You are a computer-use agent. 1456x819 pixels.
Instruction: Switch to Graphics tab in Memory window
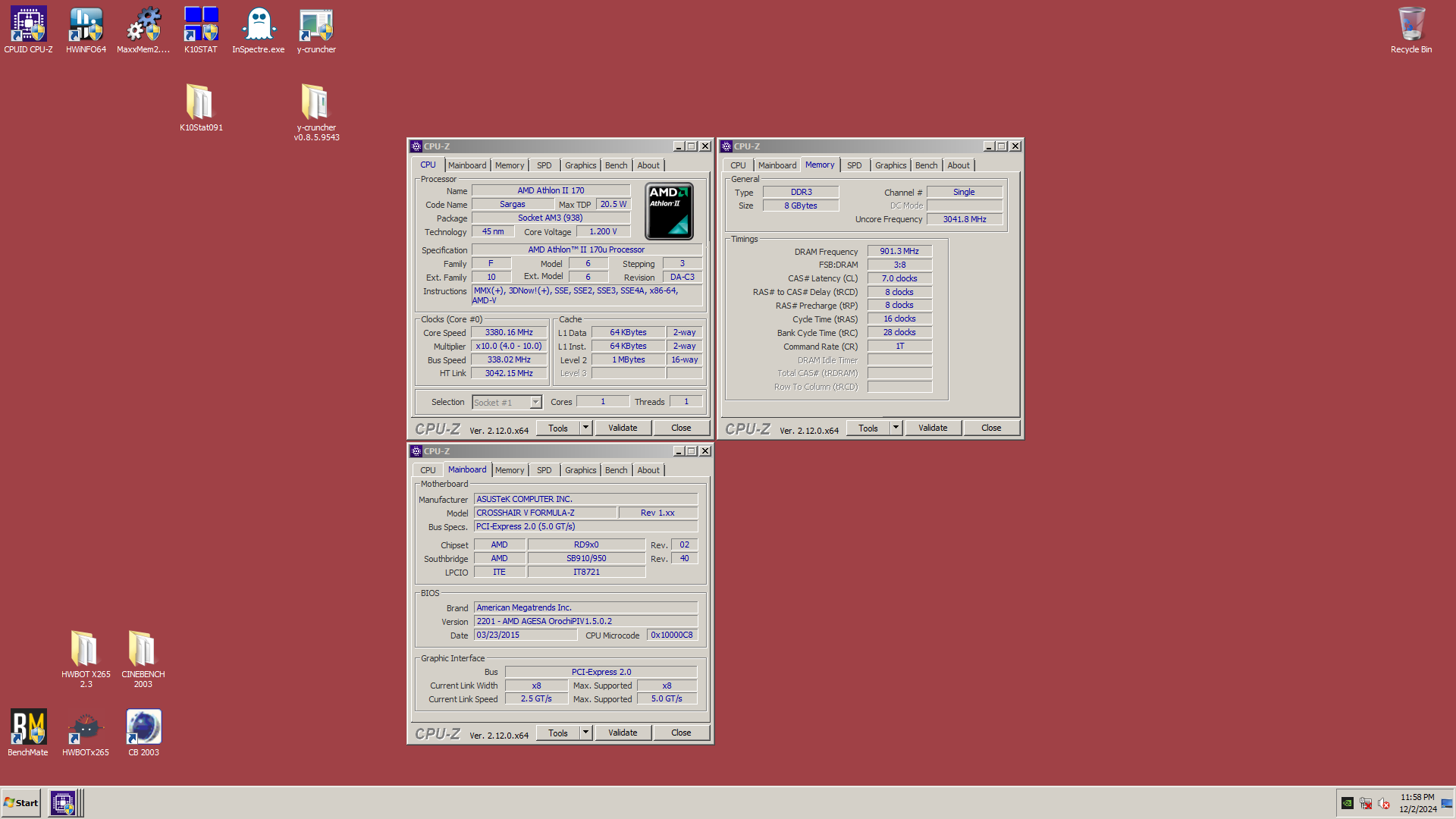(891, 165)
